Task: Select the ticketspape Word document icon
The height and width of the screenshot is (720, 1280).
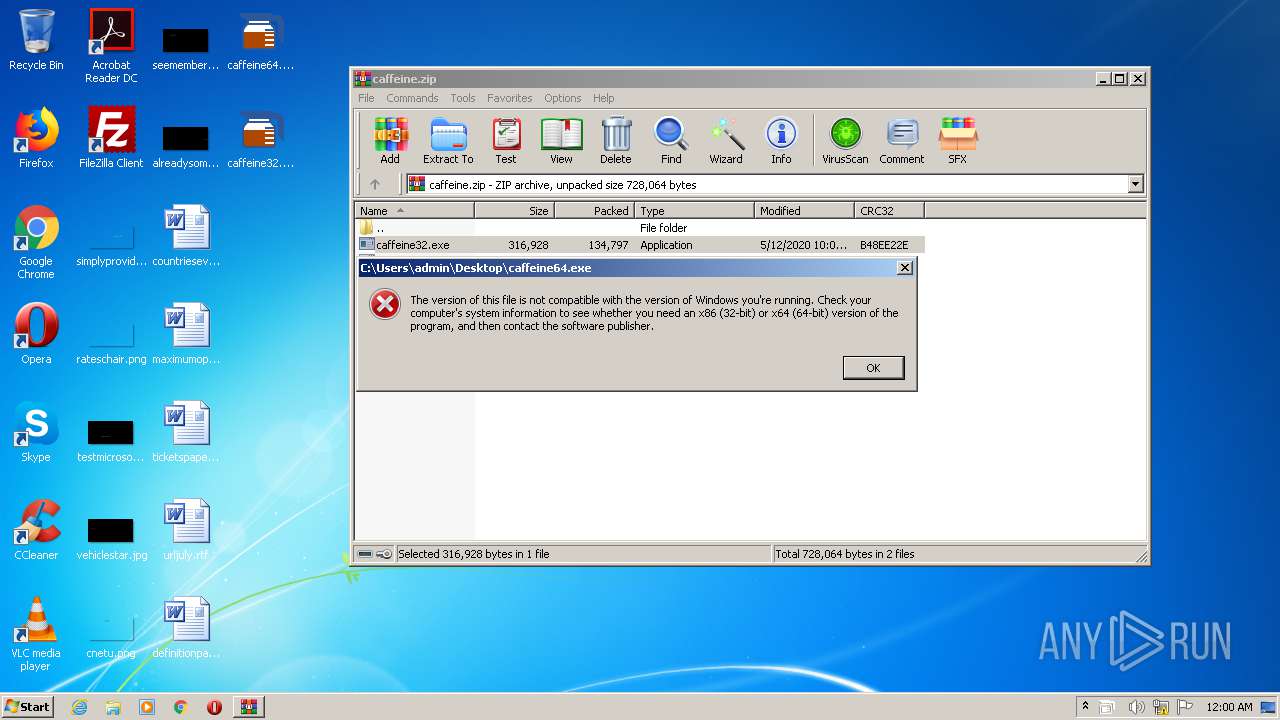Action: [x=186, y=432]
